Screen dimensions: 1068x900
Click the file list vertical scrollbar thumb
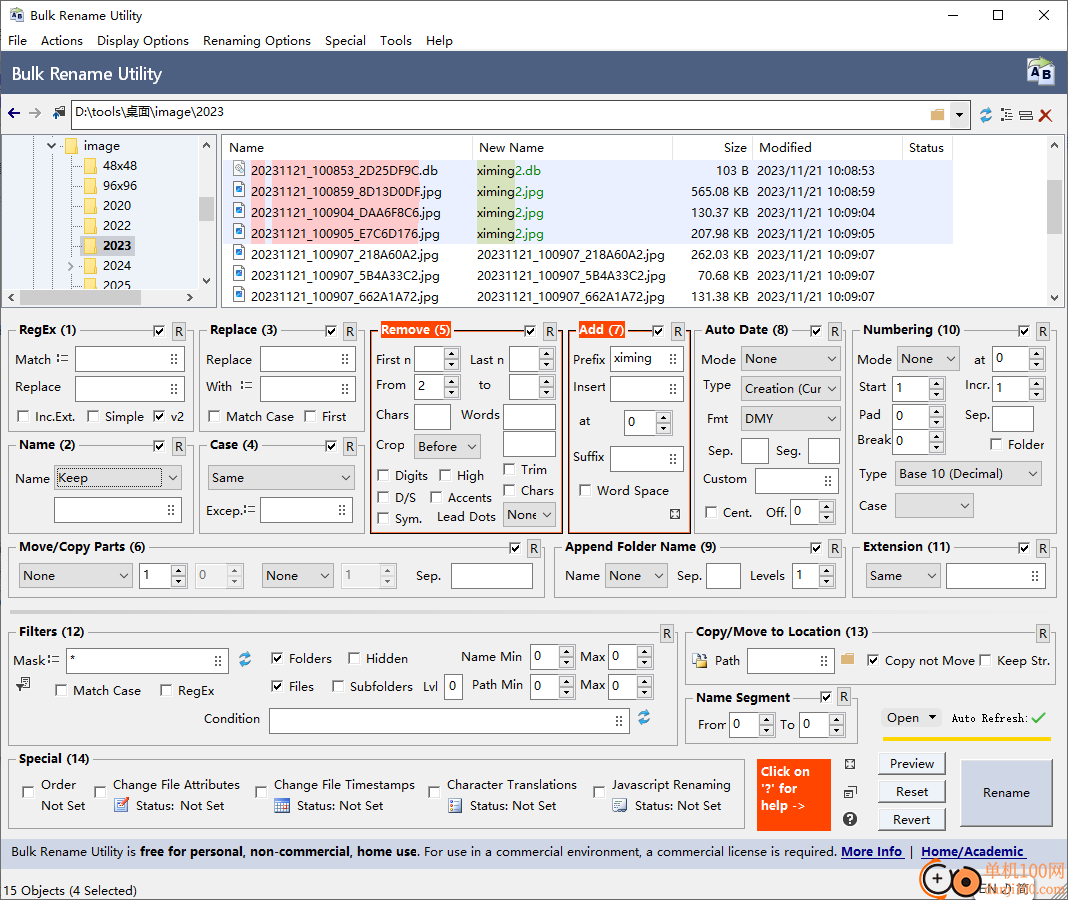(x=1054, y=206)
